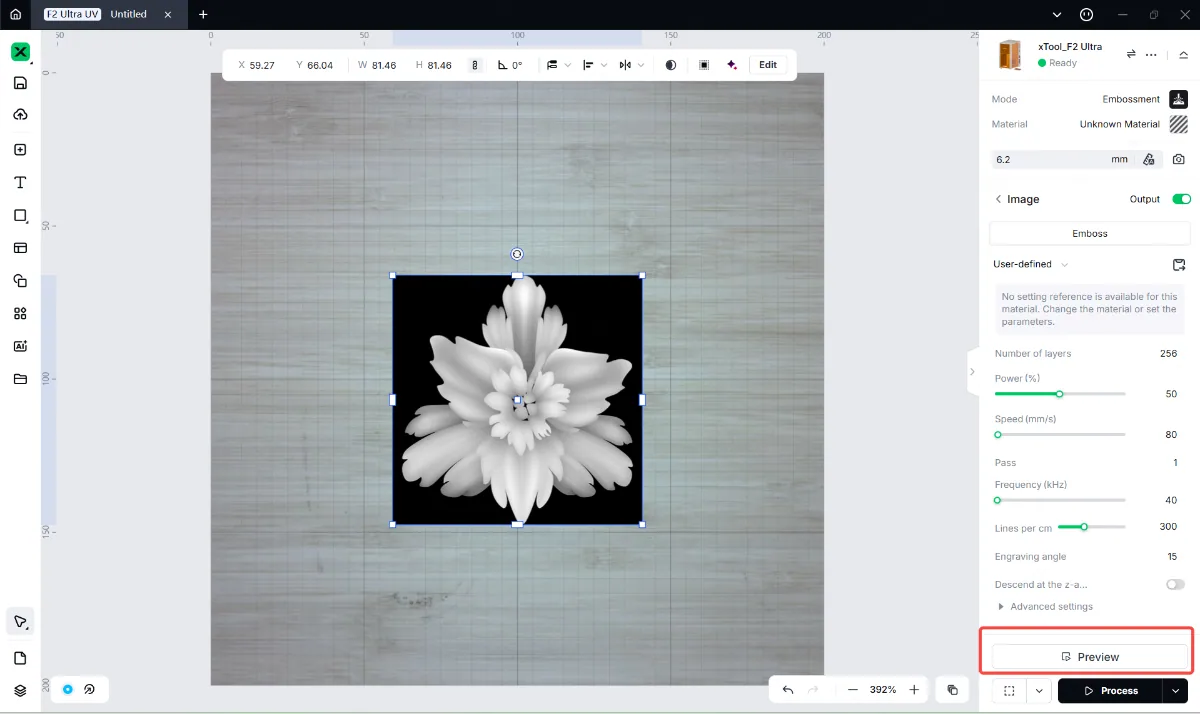Zoom in with plus button
The image size is (1200, 714).
tap(914, 690)
